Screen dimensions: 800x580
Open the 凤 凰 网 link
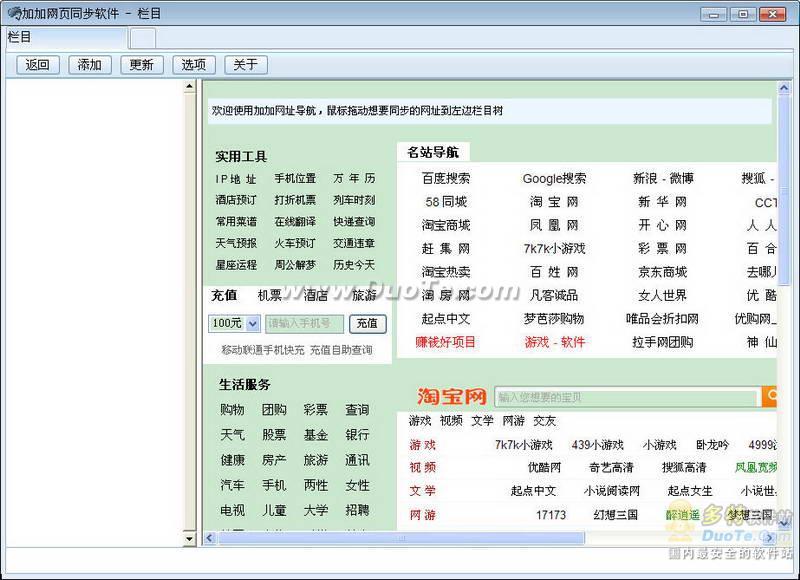(x=554, y=225)
